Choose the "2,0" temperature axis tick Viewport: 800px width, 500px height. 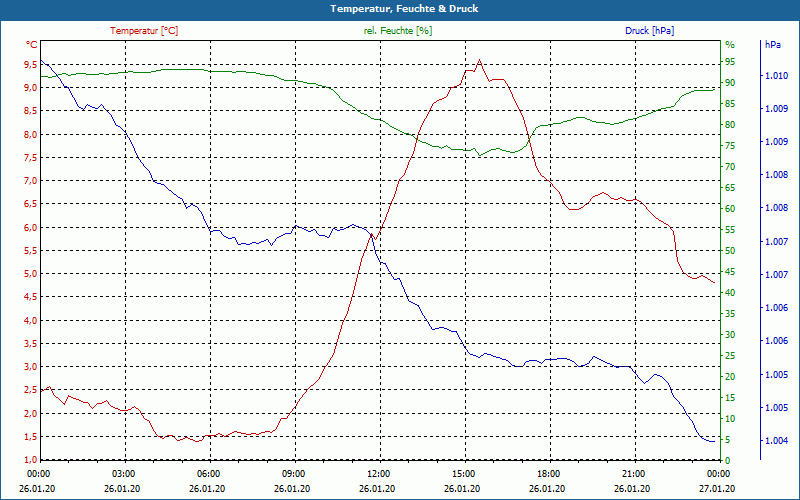31,413
